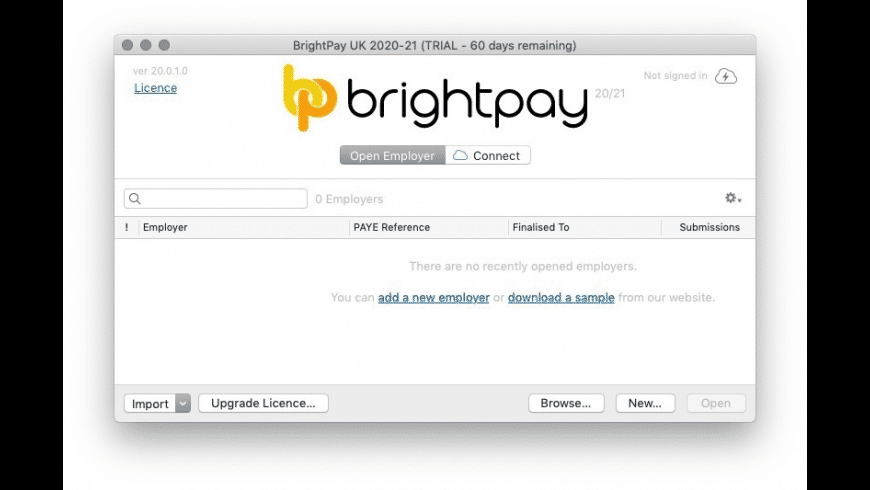The image size is (870, 490).
Task: Click the download a sample link
Action: pyautogui.click(x=561, y=297)
